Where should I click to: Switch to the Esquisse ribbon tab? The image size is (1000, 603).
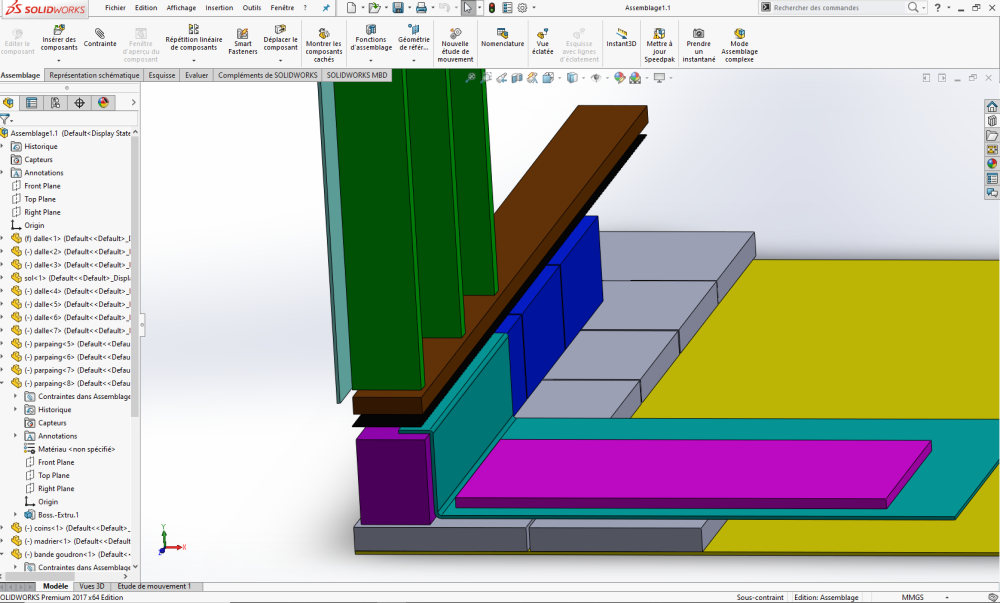pos(162,75)
